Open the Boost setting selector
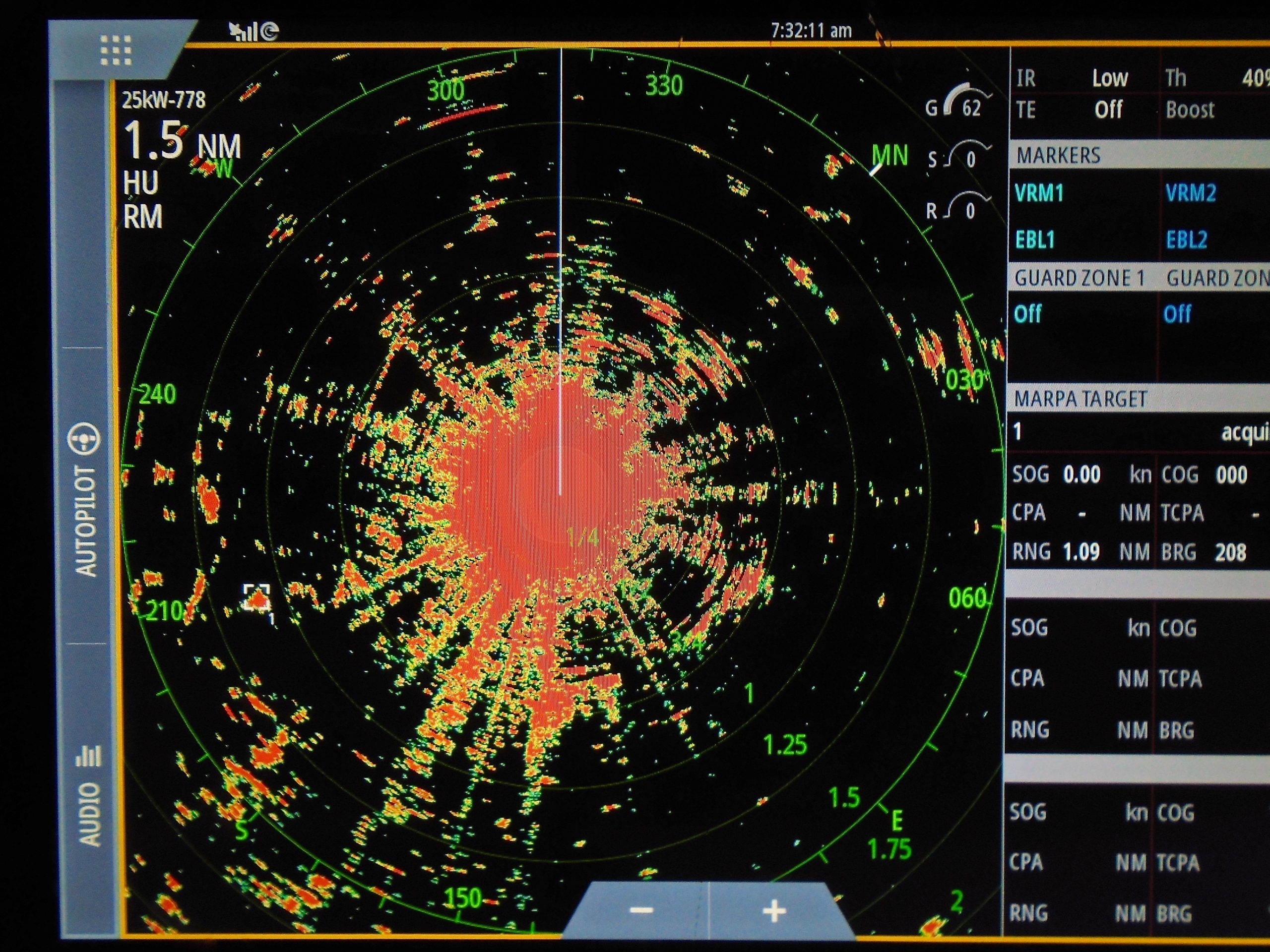The width and height of the screenshot is (1270, 952). pyautogui.click(x=1190, y=110)
